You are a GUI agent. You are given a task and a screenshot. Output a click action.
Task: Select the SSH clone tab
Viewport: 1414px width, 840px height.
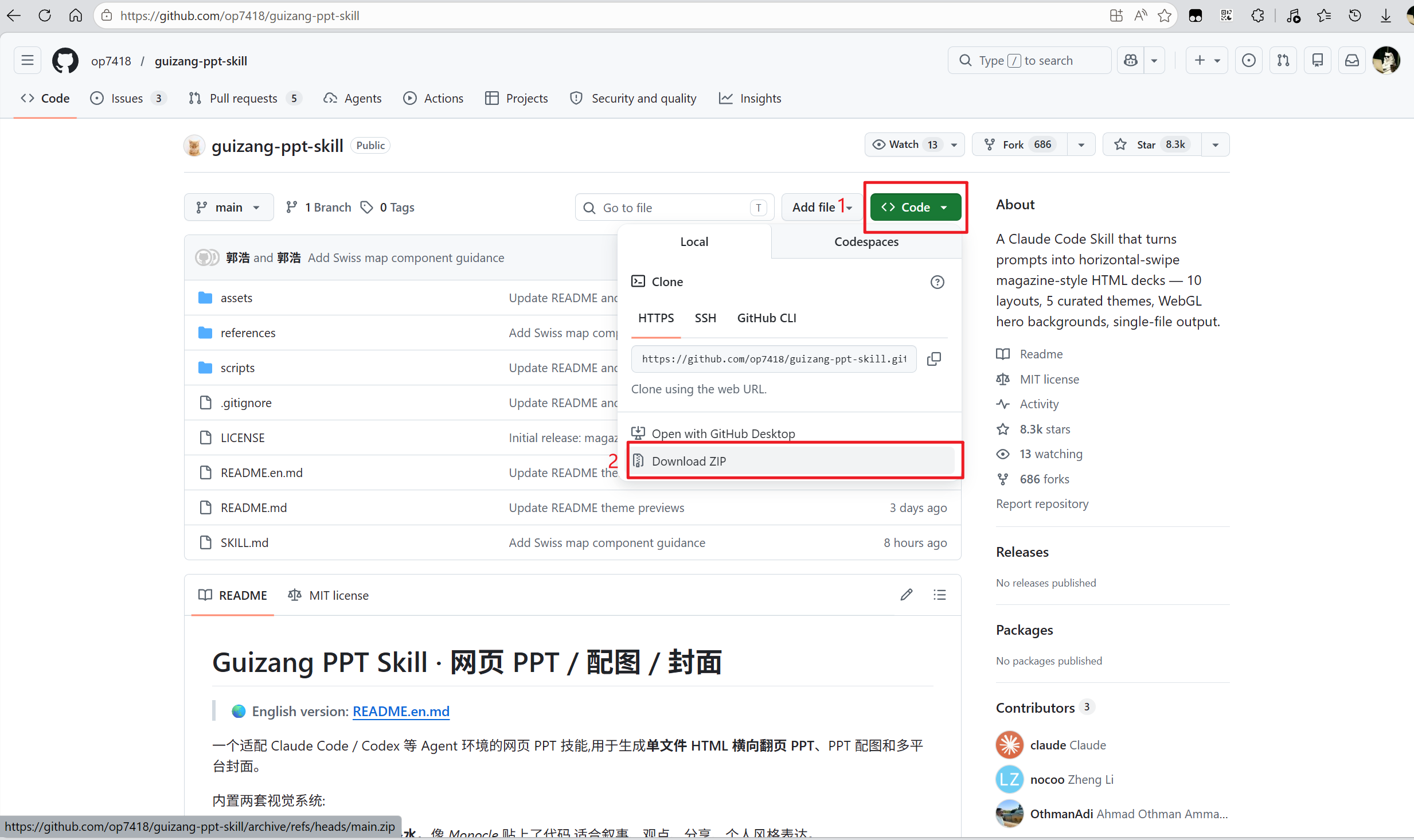click(705, 318)
